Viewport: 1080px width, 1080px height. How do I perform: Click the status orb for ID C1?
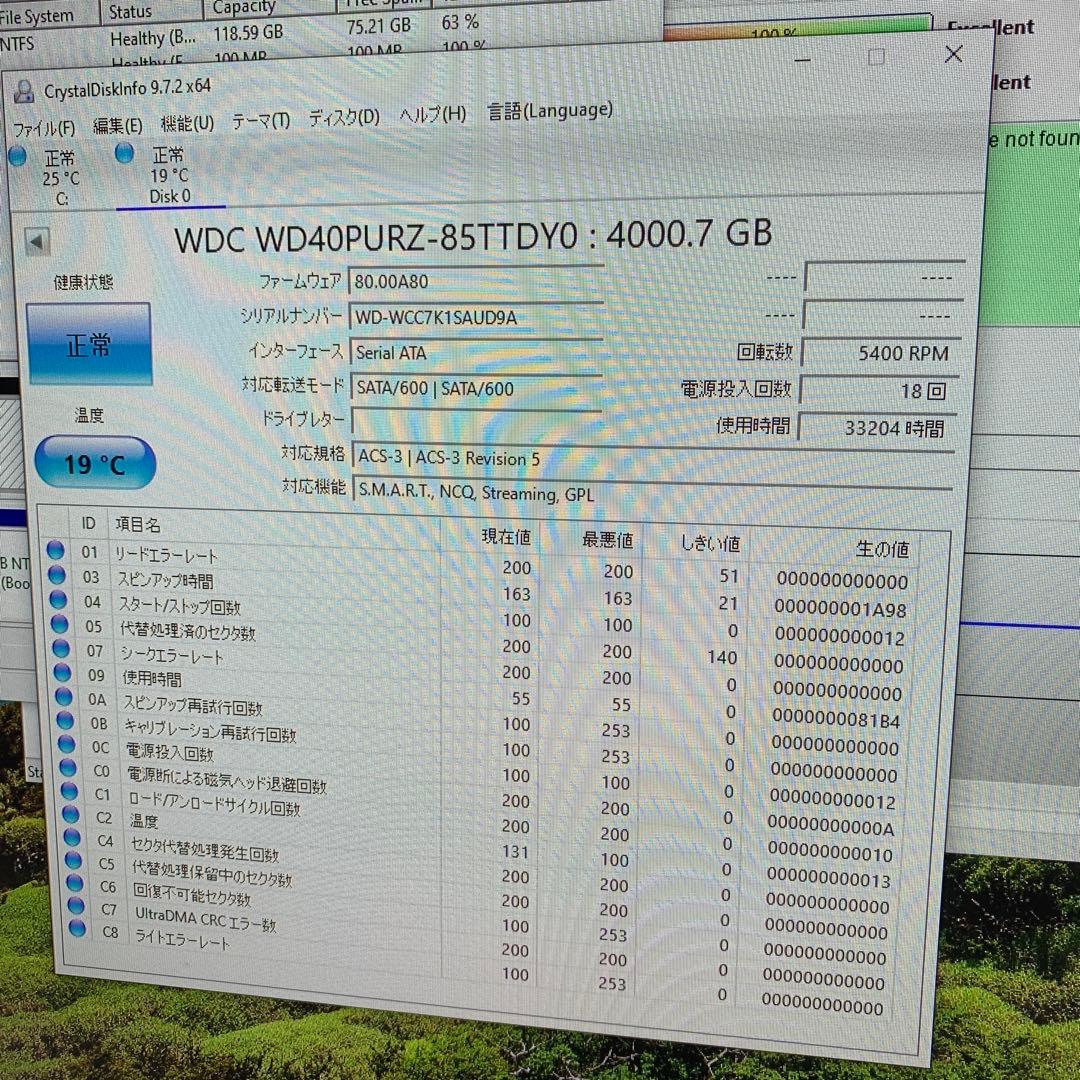click(70, 791)
